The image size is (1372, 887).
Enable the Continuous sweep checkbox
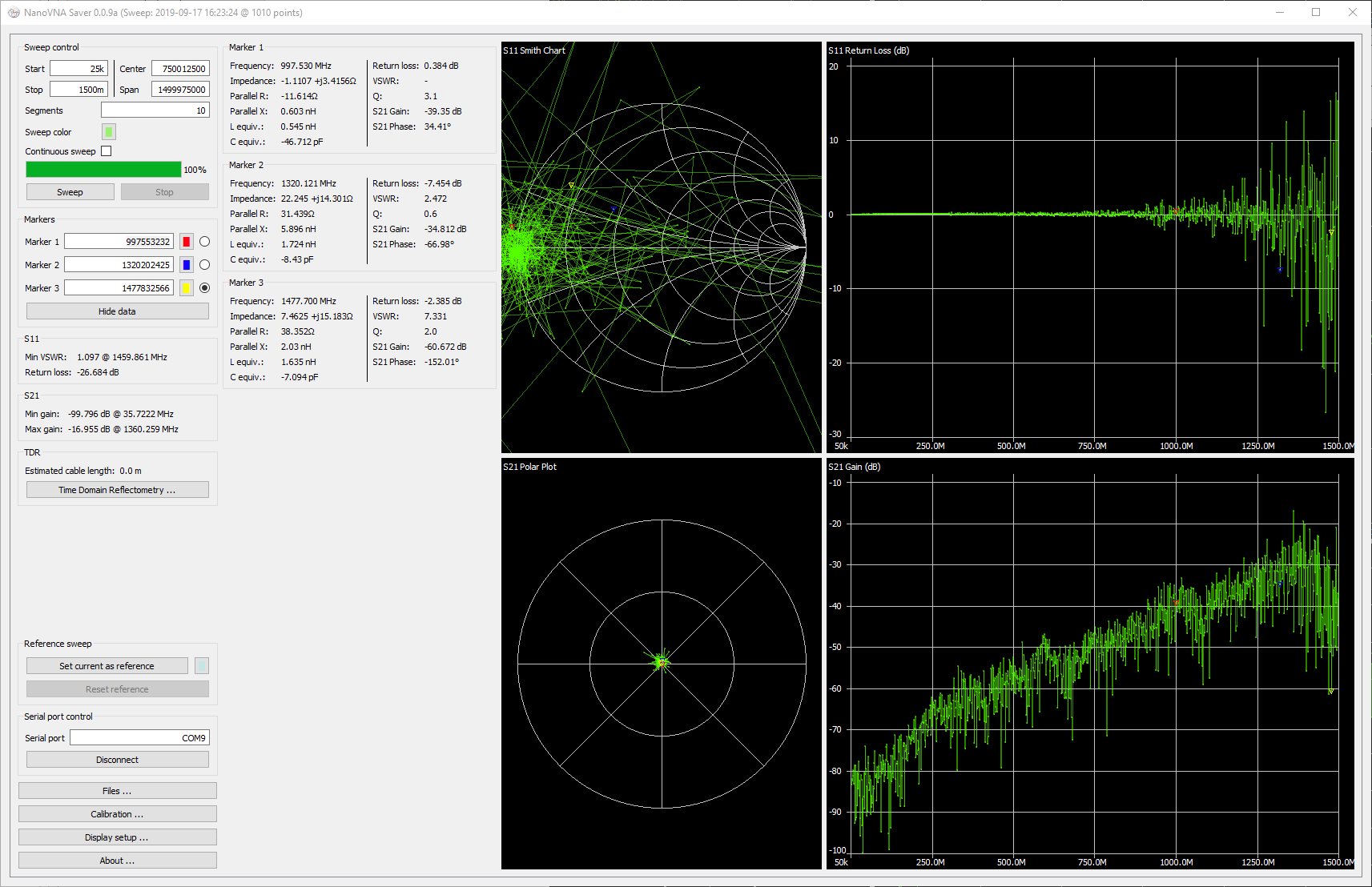[107, 151]
